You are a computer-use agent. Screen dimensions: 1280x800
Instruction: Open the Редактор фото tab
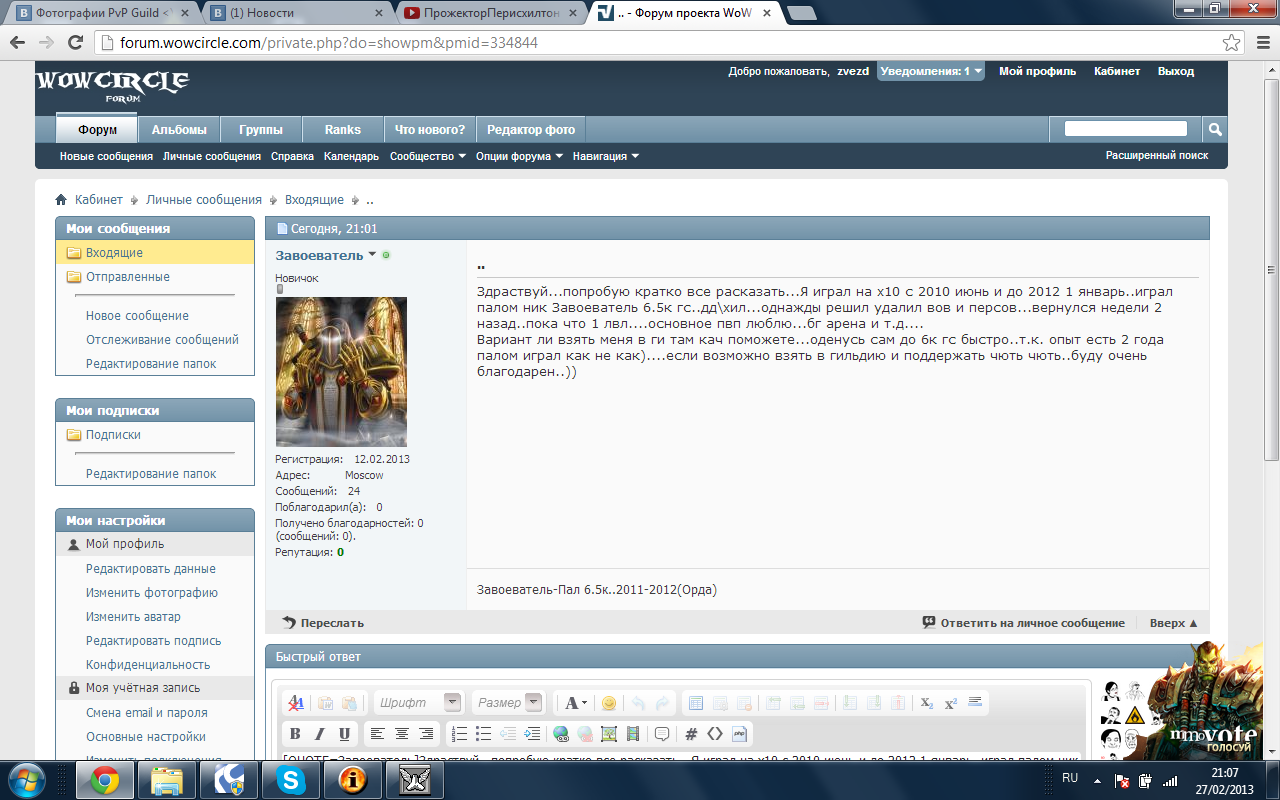[531, 130]
